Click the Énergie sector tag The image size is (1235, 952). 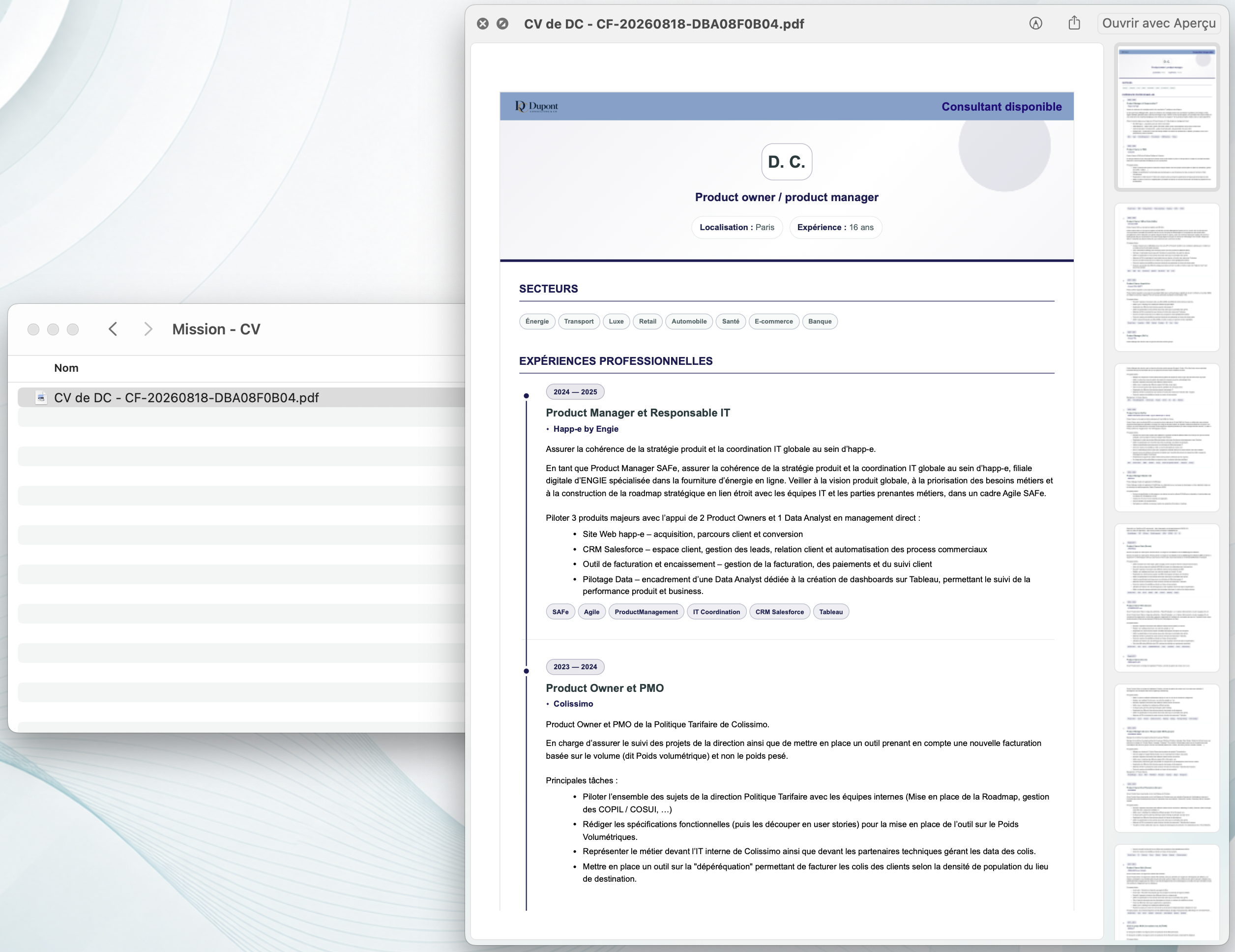tap(537, 321)
